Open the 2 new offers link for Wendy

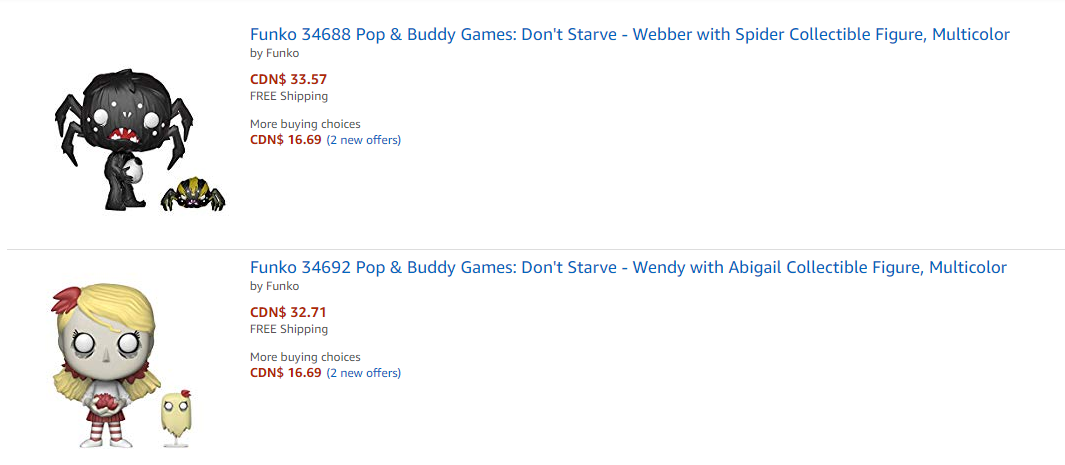click(364, 373)
